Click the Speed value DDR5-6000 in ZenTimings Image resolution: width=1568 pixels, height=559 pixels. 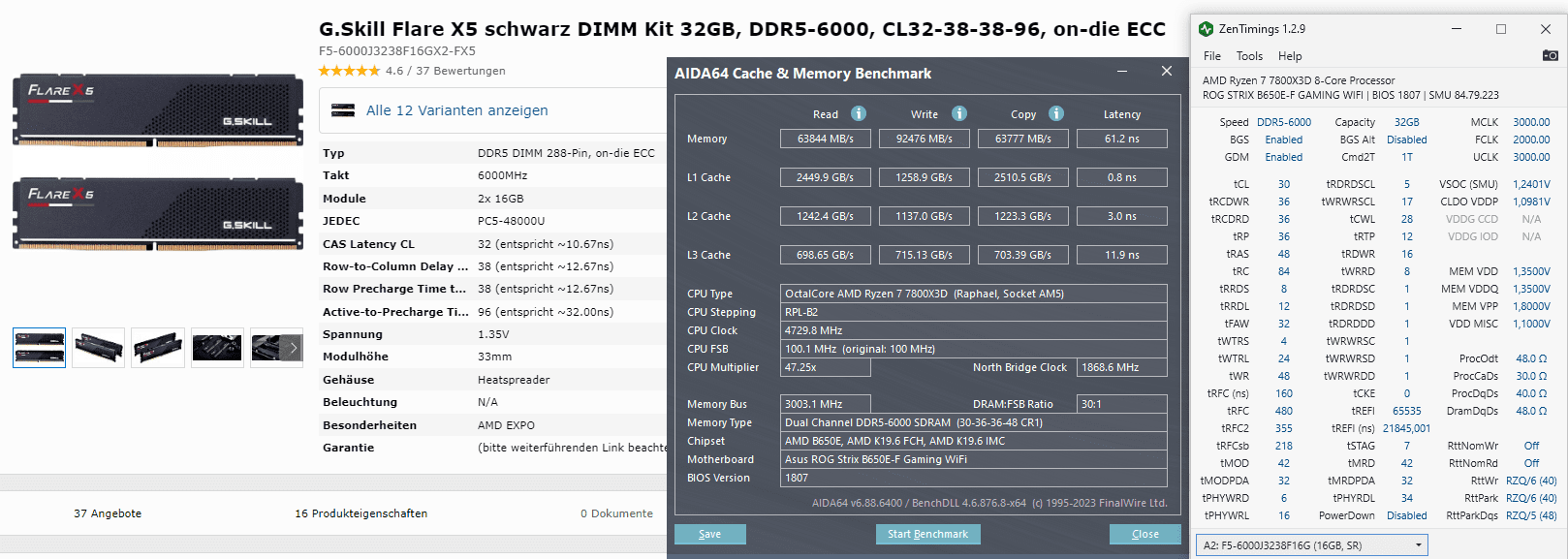tap(1284, 122)
